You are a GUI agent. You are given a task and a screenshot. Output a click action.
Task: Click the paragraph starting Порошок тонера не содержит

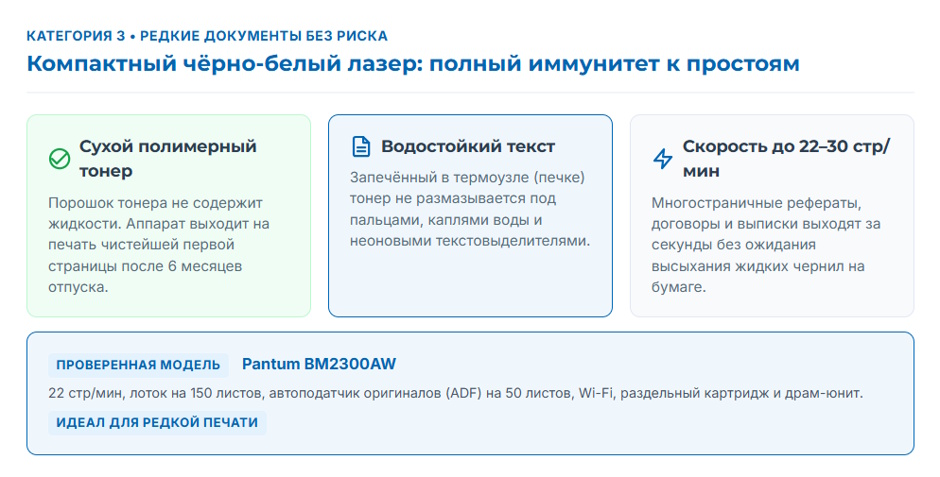pos(159,244)
